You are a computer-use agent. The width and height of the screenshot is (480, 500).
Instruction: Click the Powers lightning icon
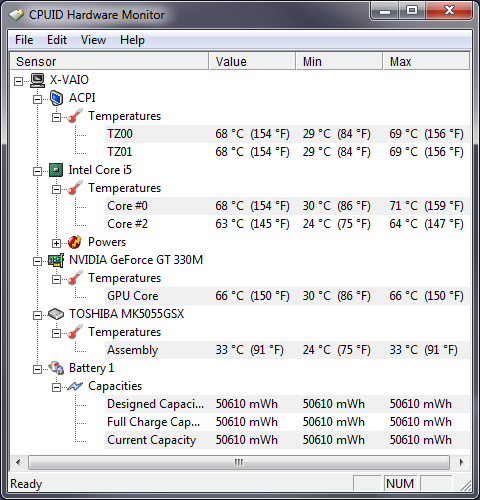75,242
